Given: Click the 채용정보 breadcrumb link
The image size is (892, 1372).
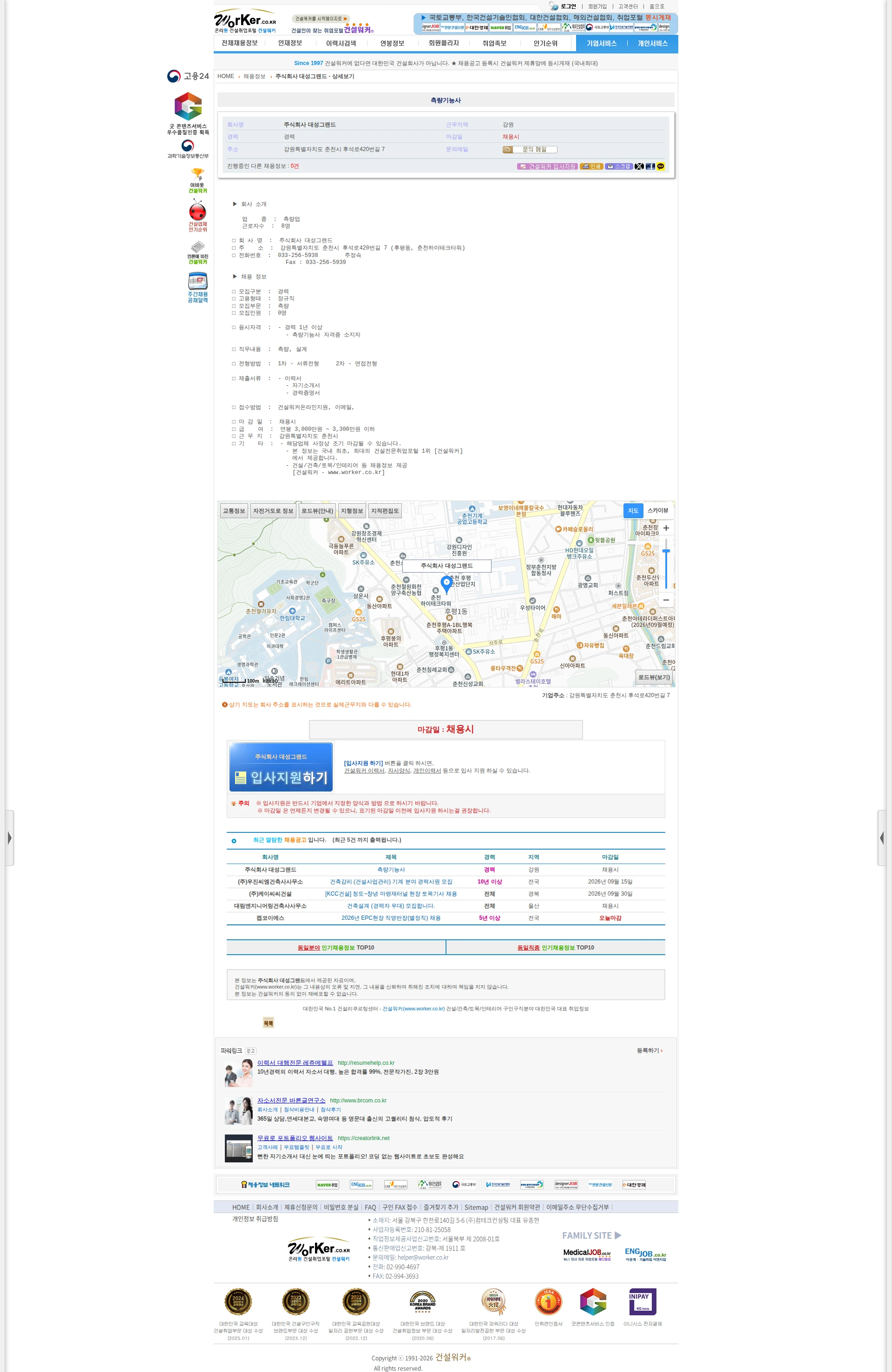Looking at the screenshot, I should [254, 76].
